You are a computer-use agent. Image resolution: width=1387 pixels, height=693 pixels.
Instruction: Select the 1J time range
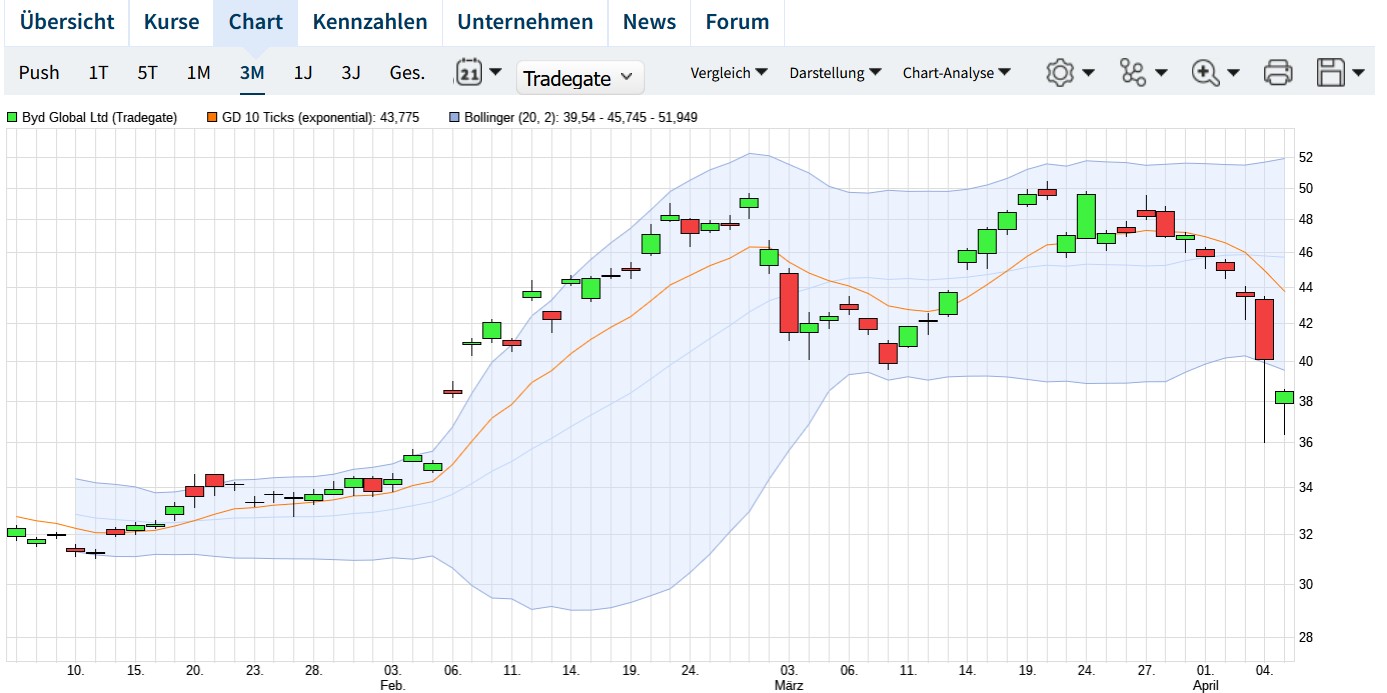302,72
